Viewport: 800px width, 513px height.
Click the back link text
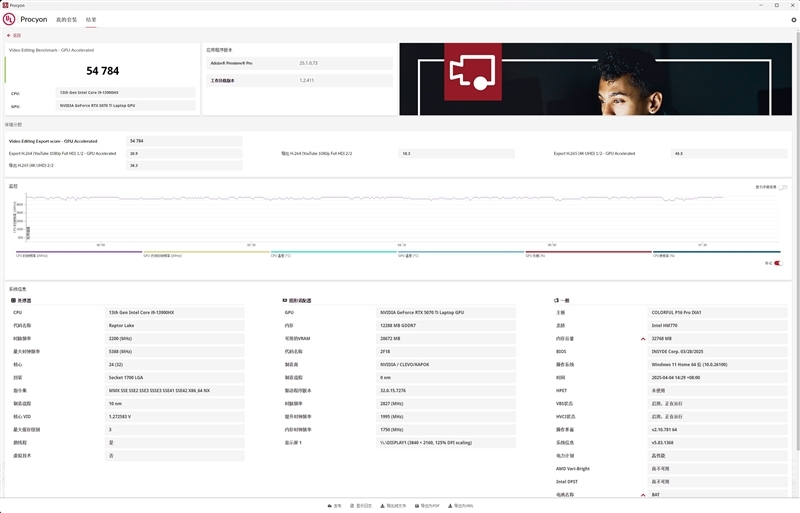click(x=17, y=35)
